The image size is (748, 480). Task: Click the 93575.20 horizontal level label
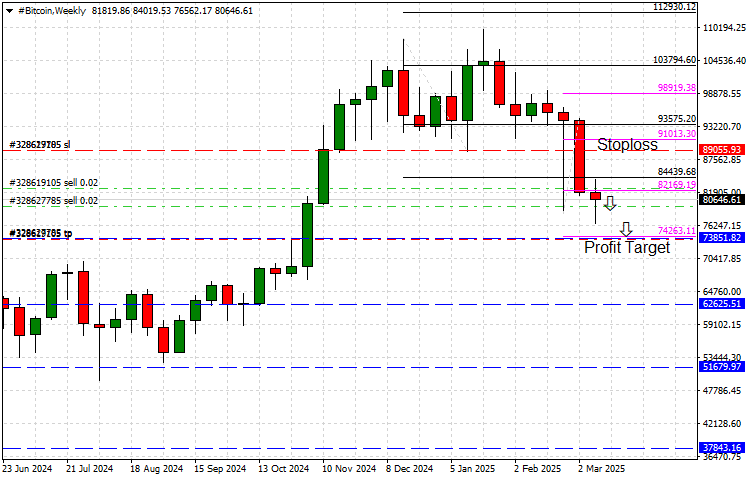click(676, 119)
